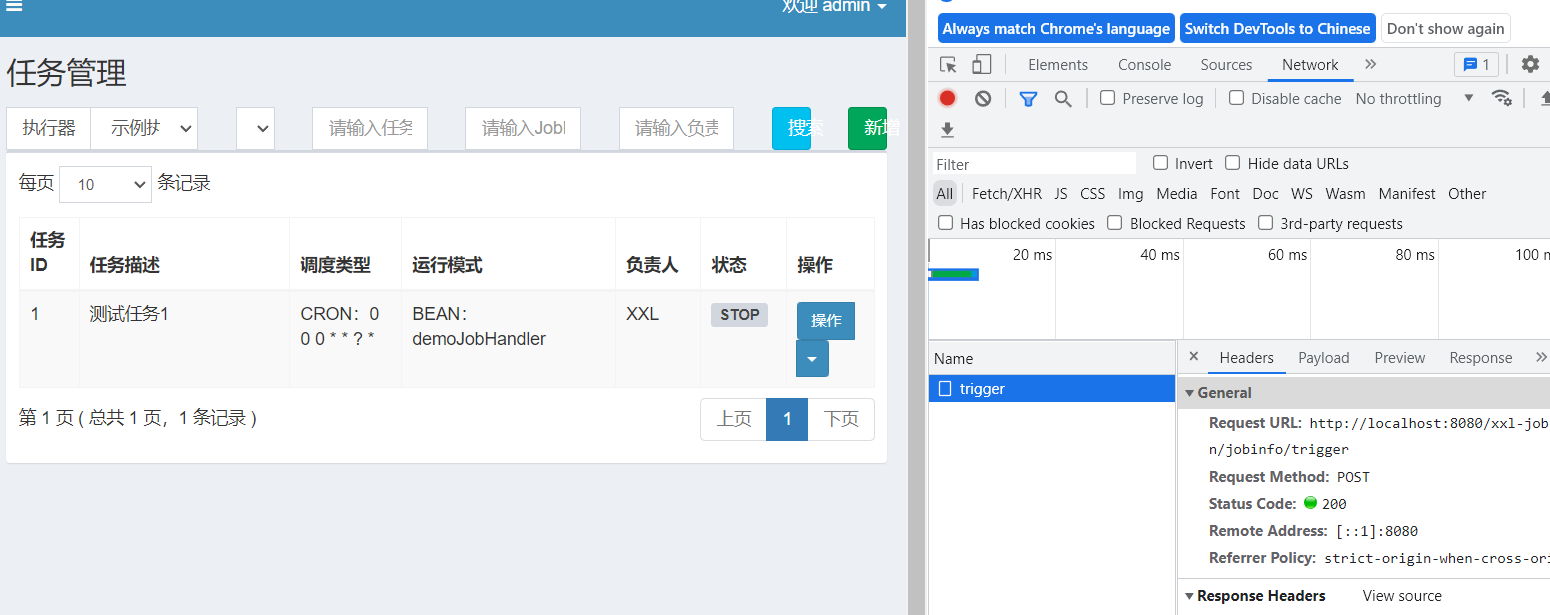Open DevTools settings gear
Image resolution: width=1550 pixels, height=615 pixels.
[x=1530, y=65]
